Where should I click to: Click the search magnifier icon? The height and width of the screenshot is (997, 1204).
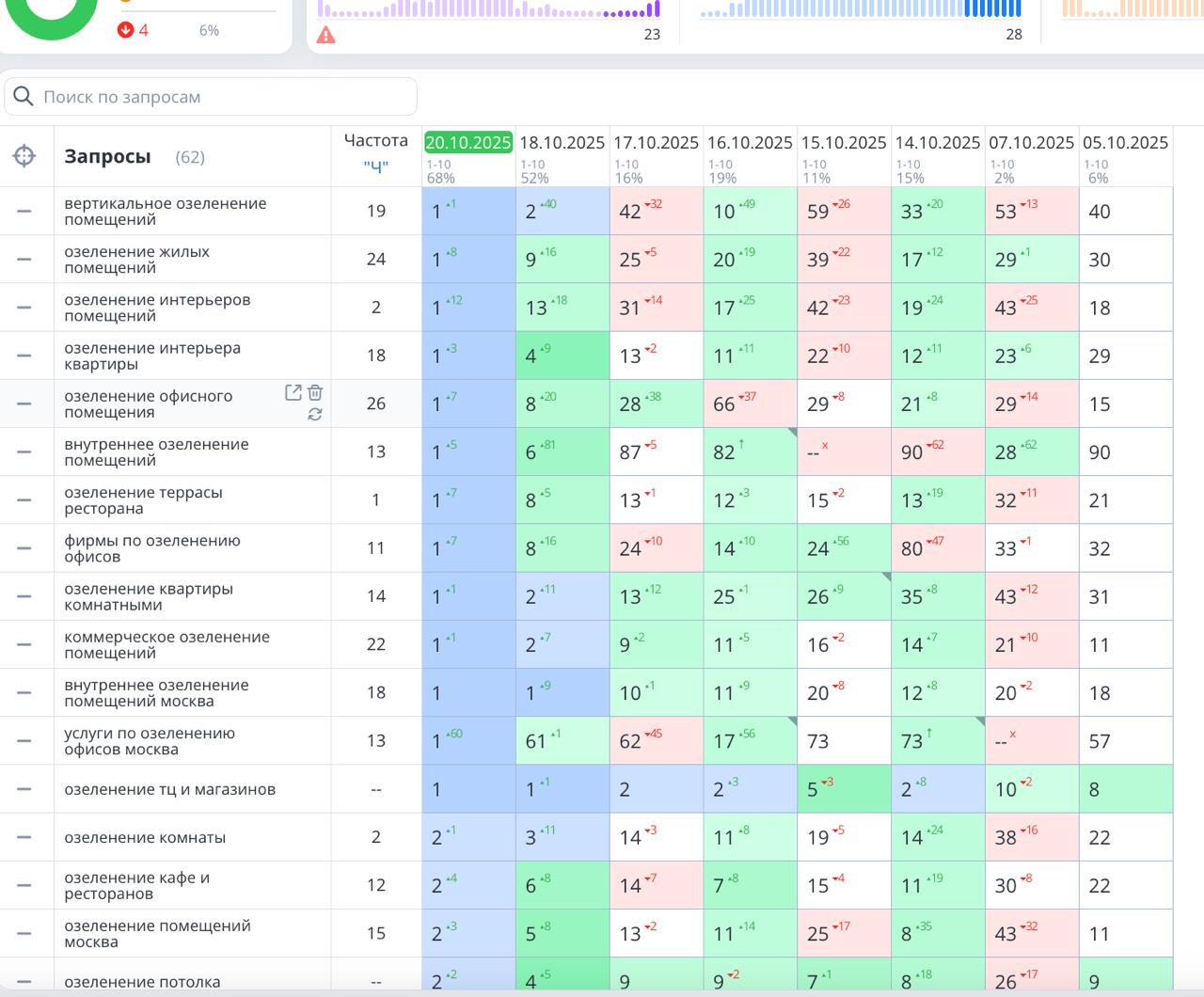(24, 96)
